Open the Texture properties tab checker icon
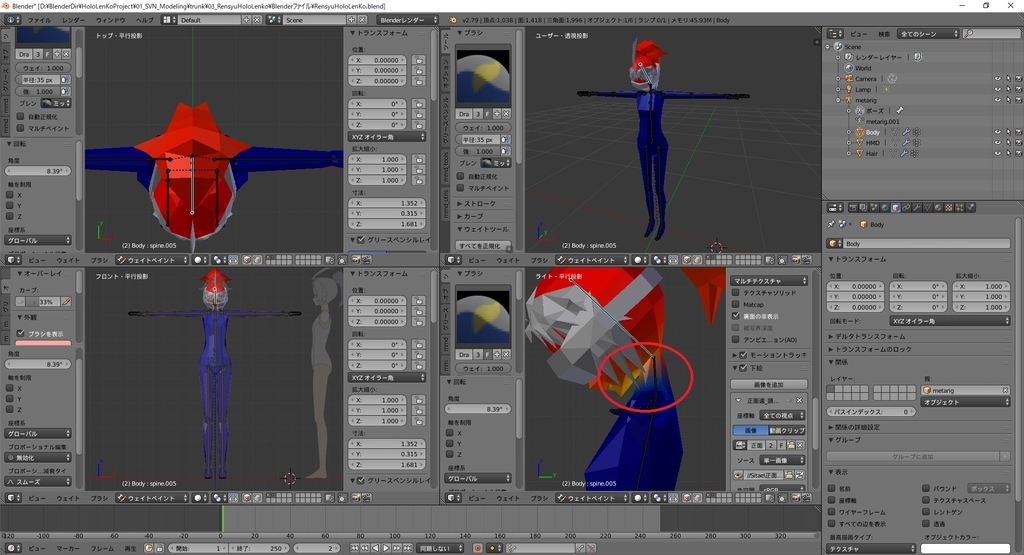This screenshot has width=1024, height=555. [x=949, y=208]
